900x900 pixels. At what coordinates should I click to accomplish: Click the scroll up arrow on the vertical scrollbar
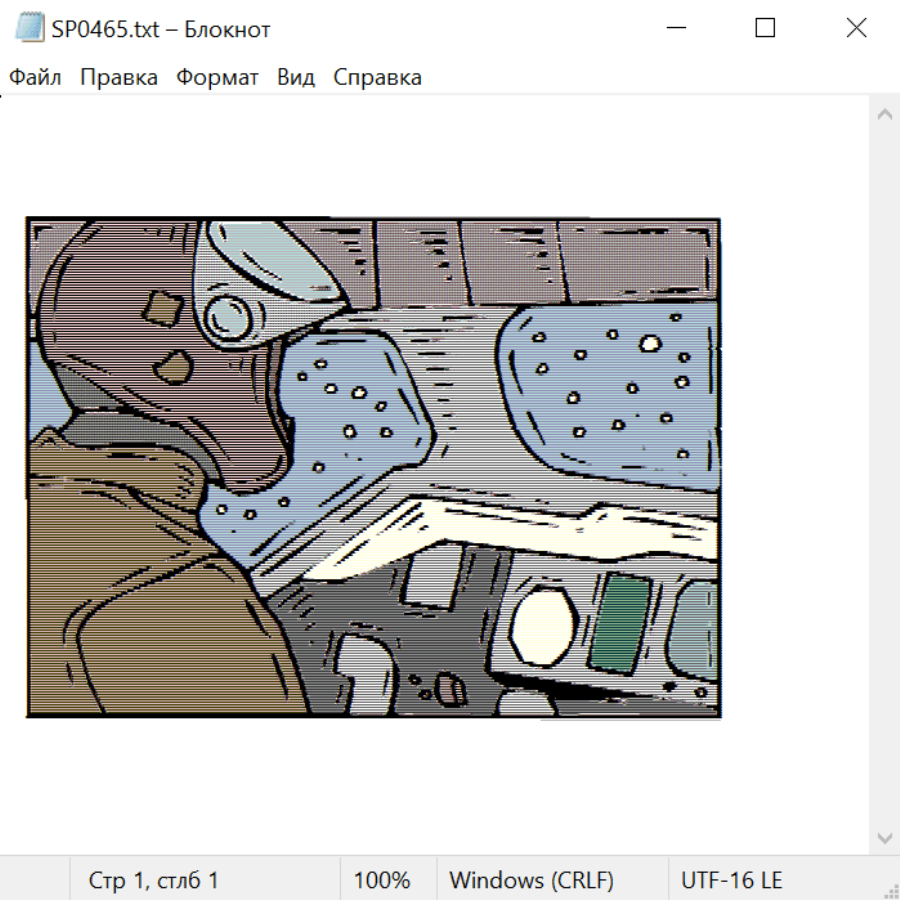tap(884, 114)
